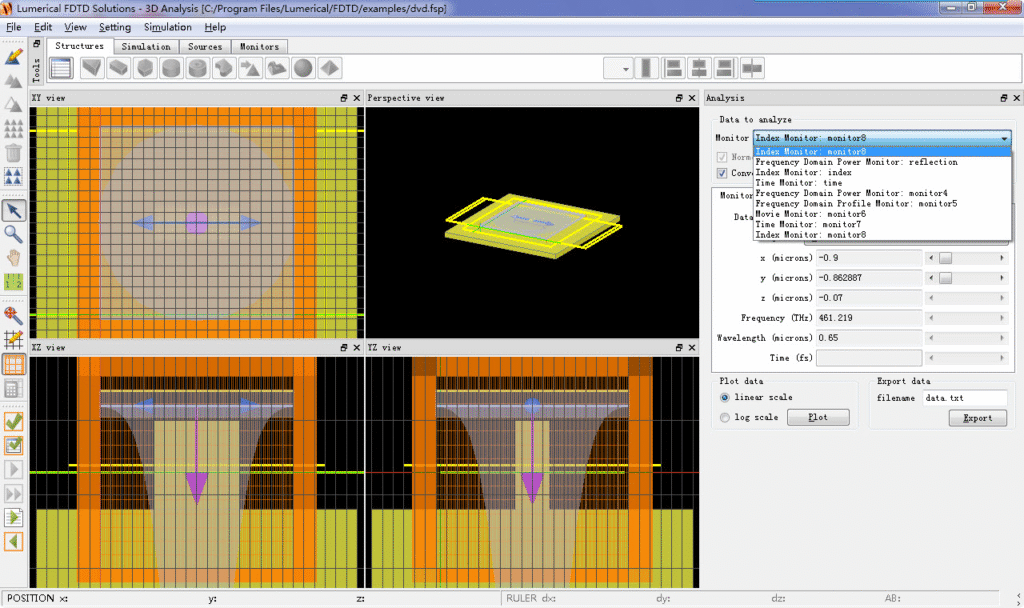This screenshot has width=1024, height=608.
Task: Select 'Frequency Domain Power Monitor: reflection' entry
Action: coord(856,162)
